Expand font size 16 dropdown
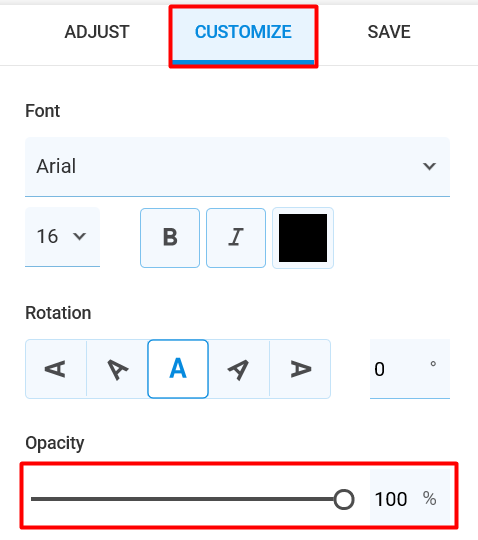The height and width of the screenshot is (540, 478). [62, 237]
